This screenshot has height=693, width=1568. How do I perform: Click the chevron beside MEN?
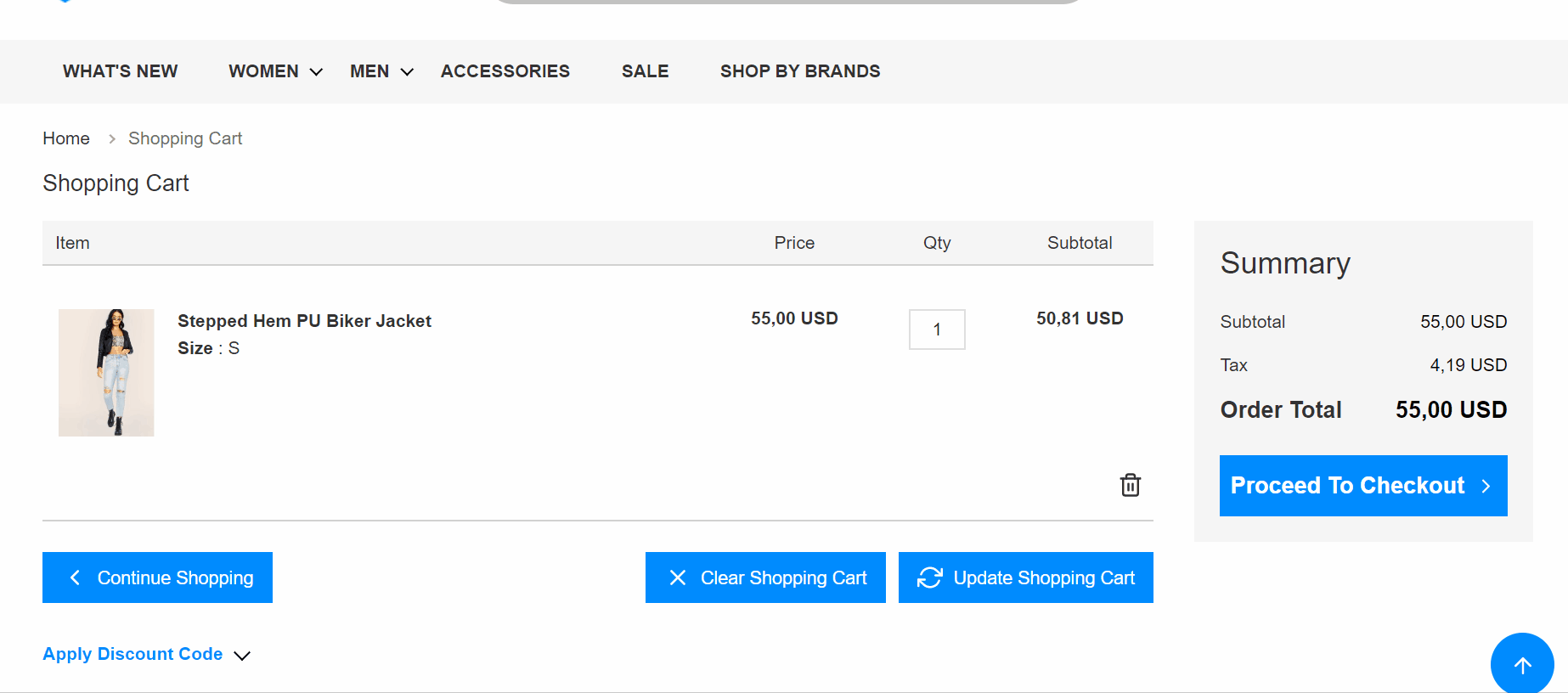pyautogui.click(x=407, y=72)
